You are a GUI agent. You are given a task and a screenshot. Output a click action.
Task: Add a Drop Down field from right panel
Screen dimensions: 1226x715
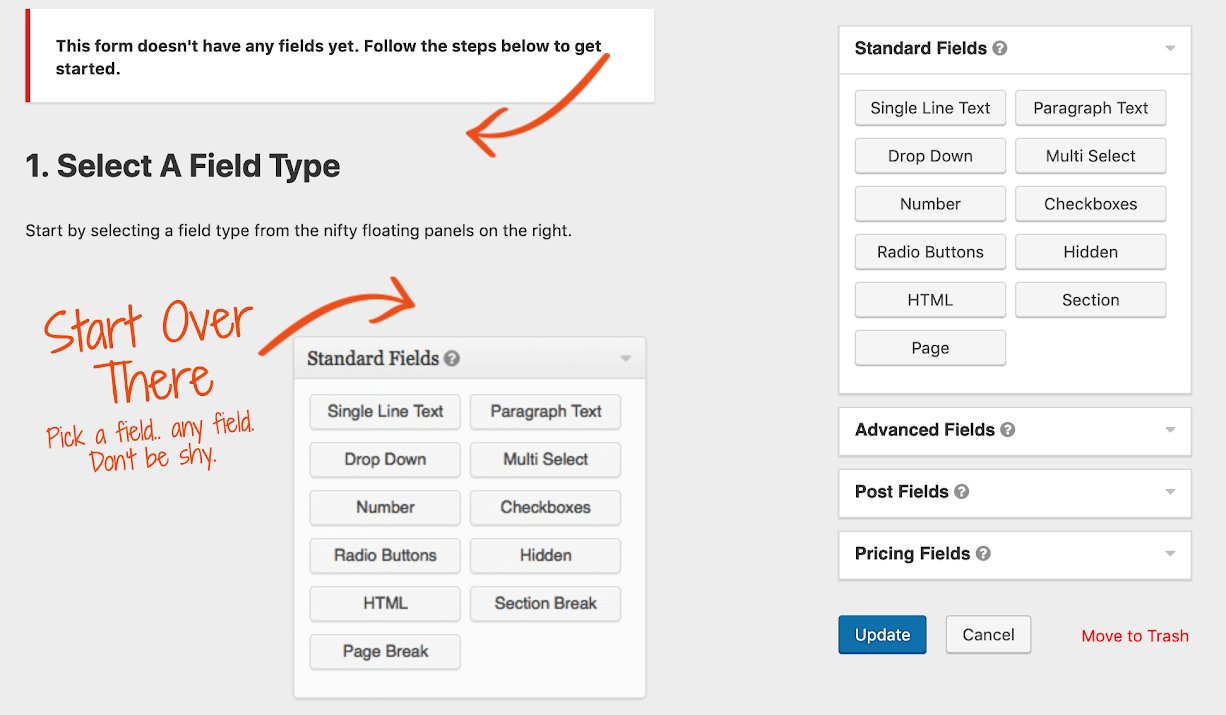(930, 156)
